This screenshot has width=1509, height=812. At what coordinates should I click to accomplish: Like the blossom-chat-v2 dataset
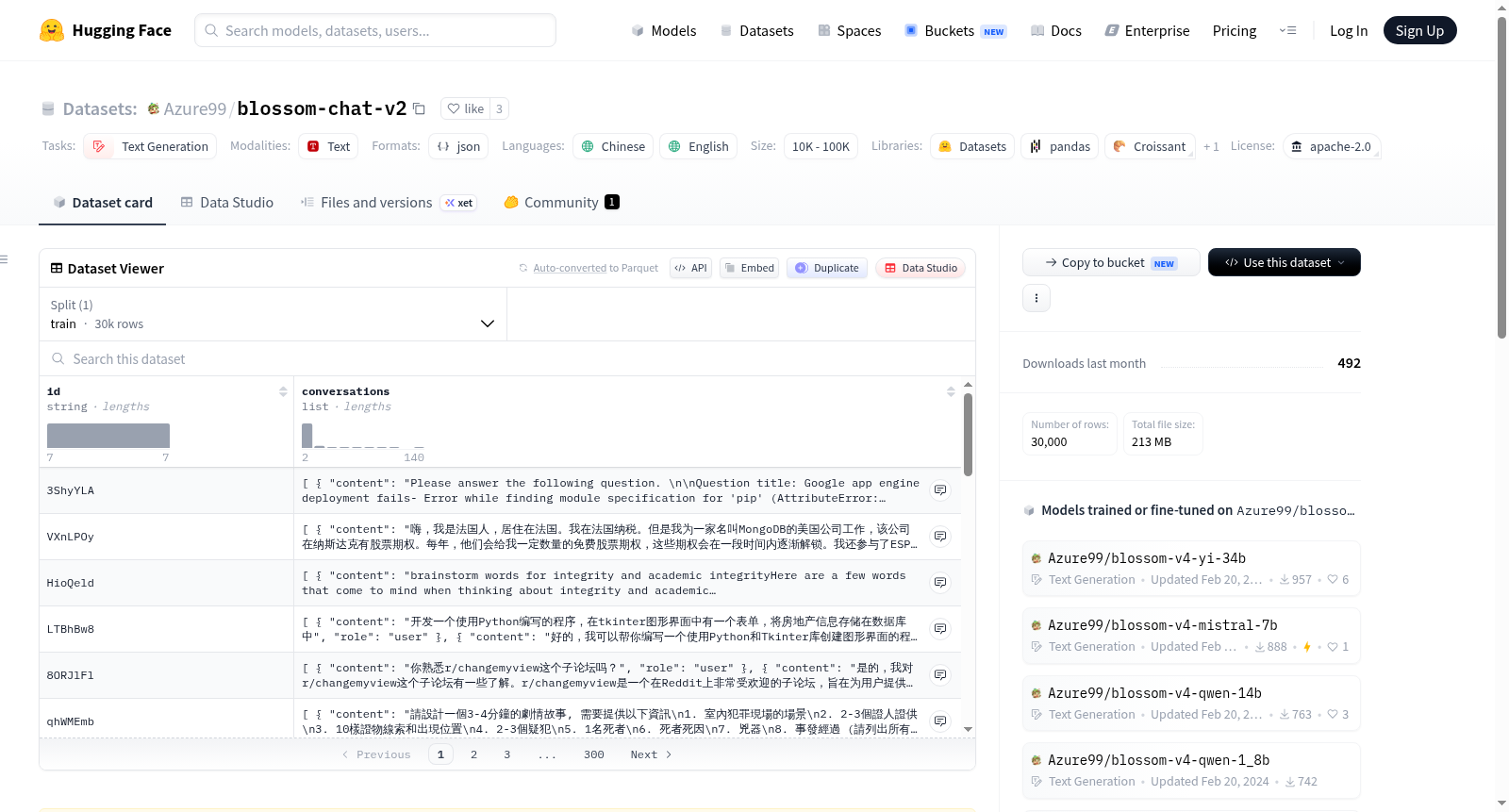[465, 108]
